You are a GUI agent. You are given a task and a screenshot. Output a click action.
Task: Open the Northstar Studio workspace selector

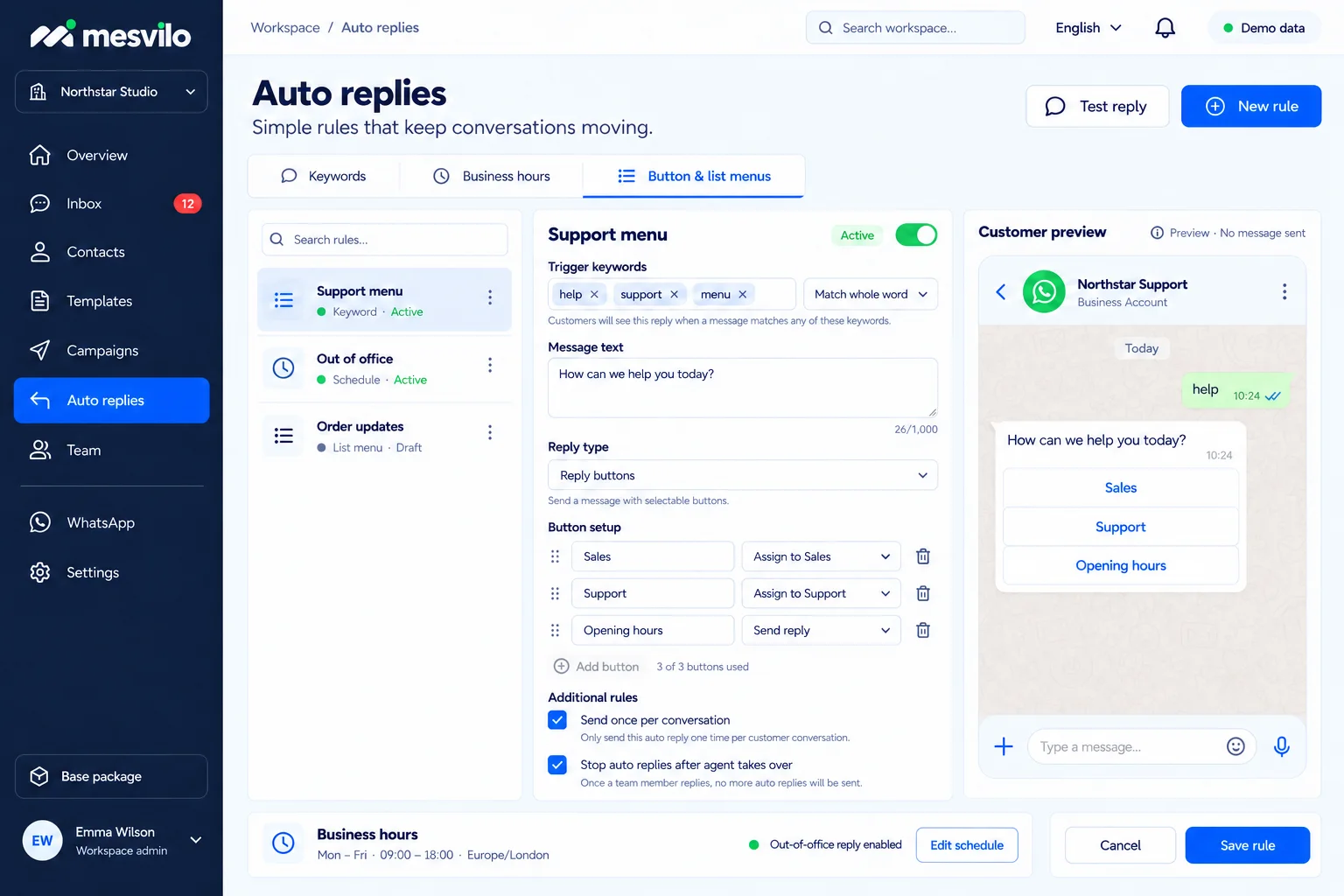pyautogui.click(x=111, y=92)
